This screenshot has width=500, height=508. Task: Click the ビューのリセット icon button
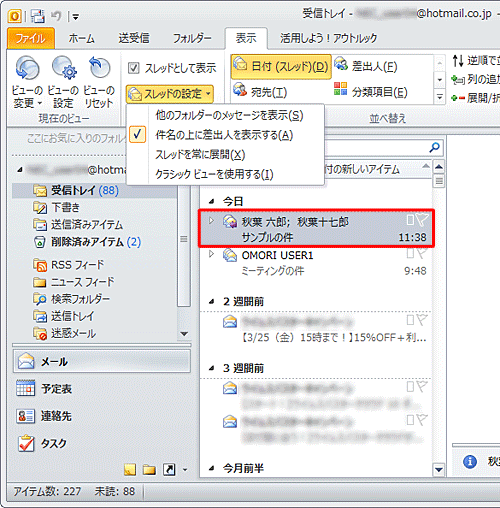coord(99,82)
